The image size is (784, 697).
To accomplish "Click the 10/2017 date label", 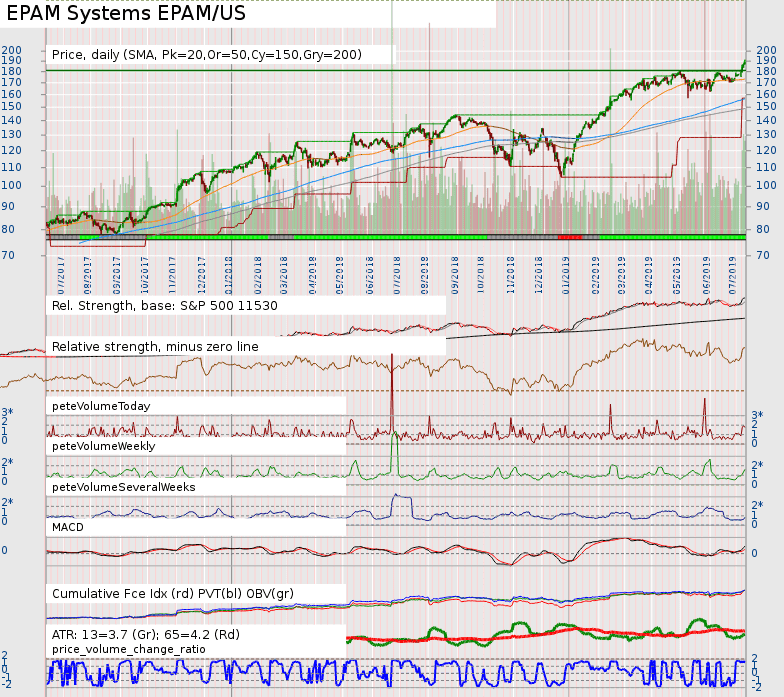I will pyautogui.click(x=144, y=276).
